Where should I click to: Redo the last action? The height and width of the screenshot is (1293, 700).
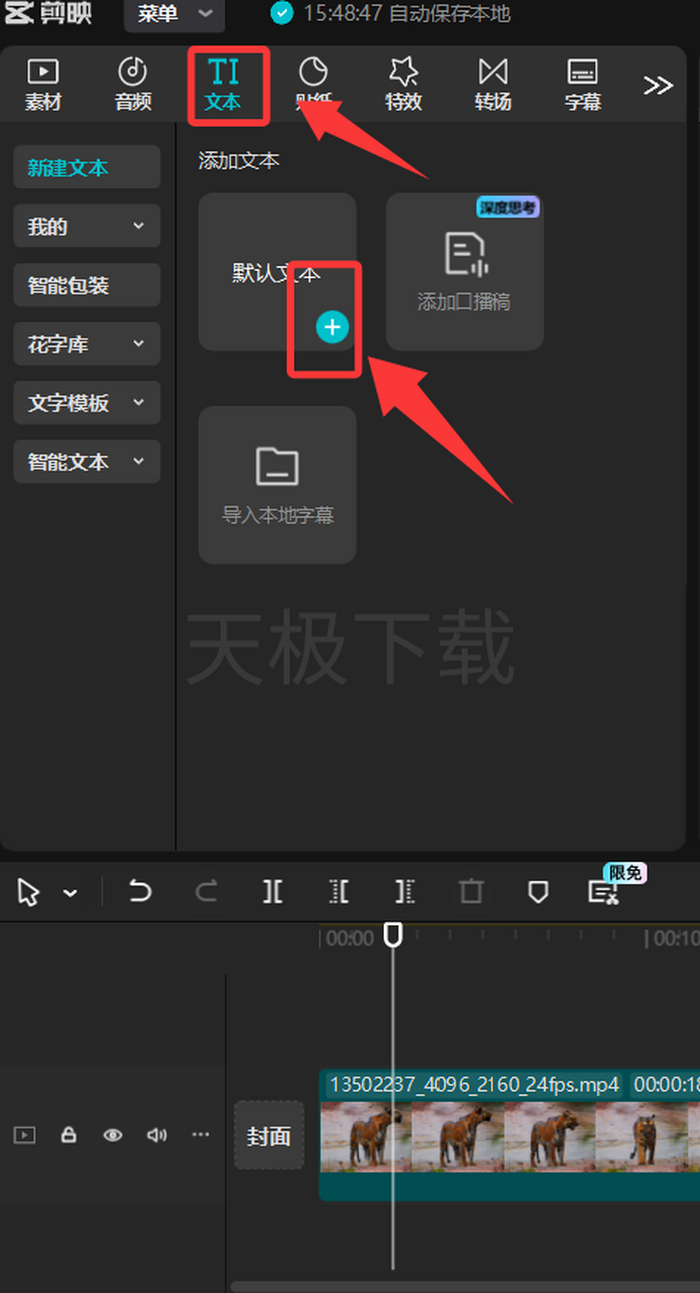[206, 891]
